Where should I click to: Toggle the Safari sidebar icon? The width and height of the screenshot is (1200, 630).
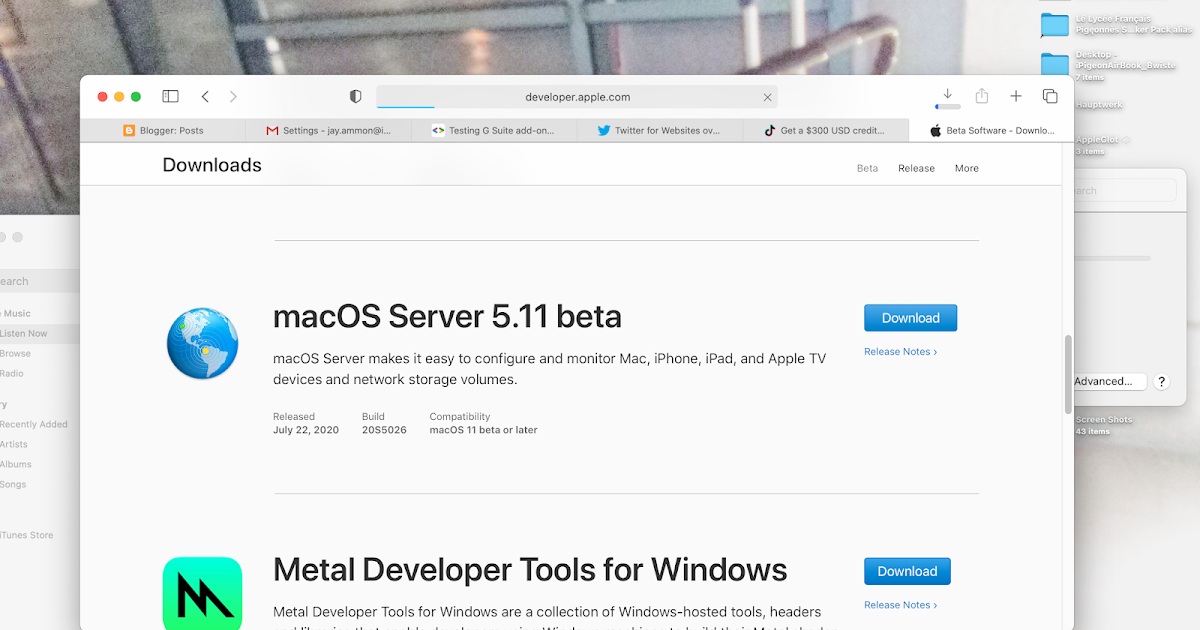click(x=171, y=97)
